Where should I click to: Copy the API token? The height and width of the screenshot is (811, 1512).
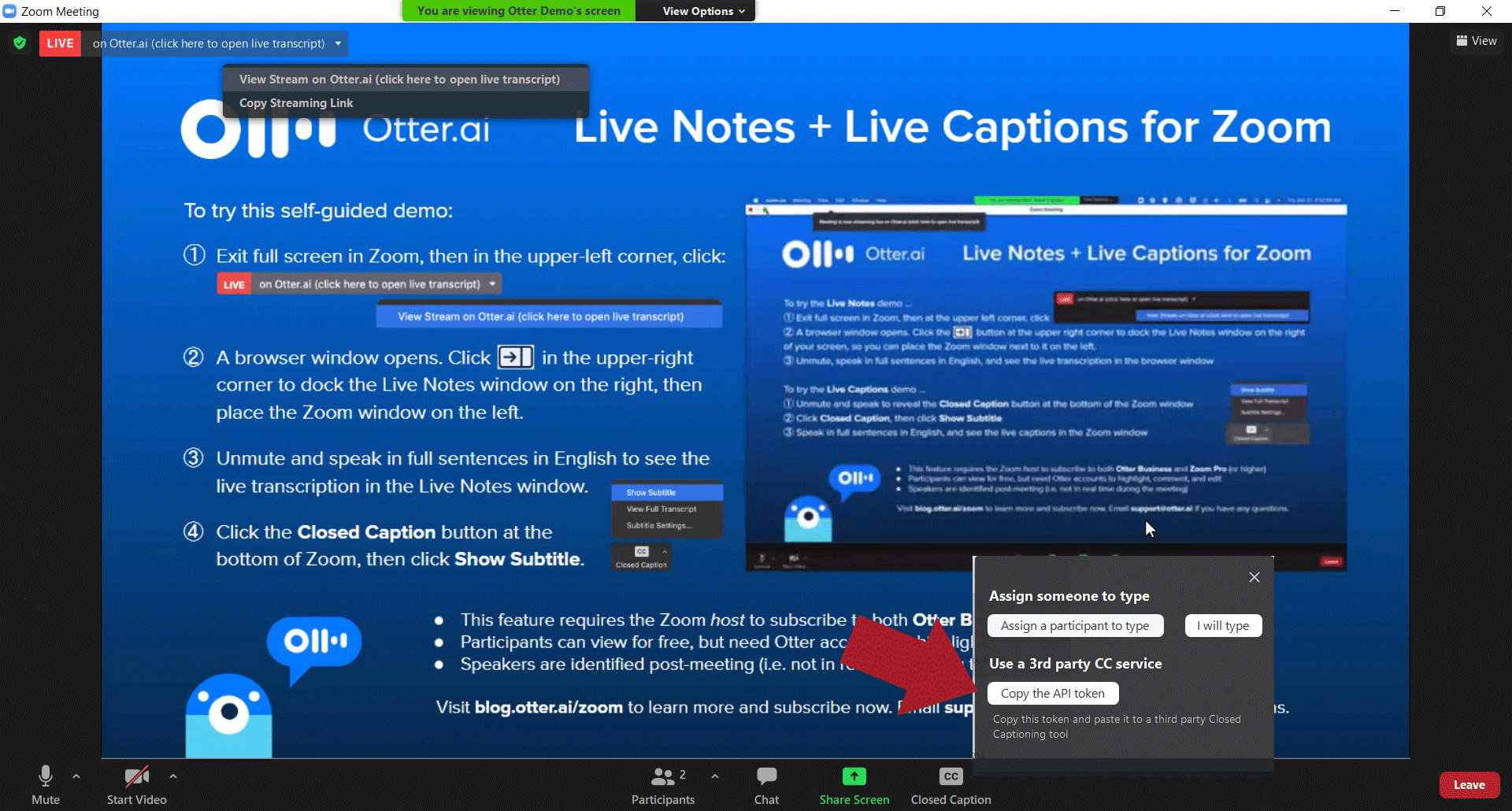(x=1052, y=694)
